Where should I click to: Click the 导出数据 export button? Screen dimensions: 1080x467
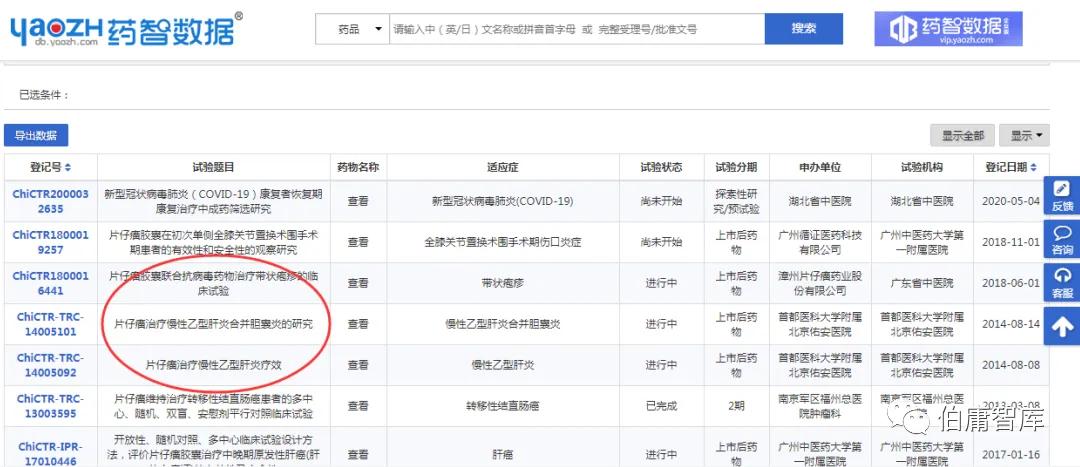tap(36, 135)
